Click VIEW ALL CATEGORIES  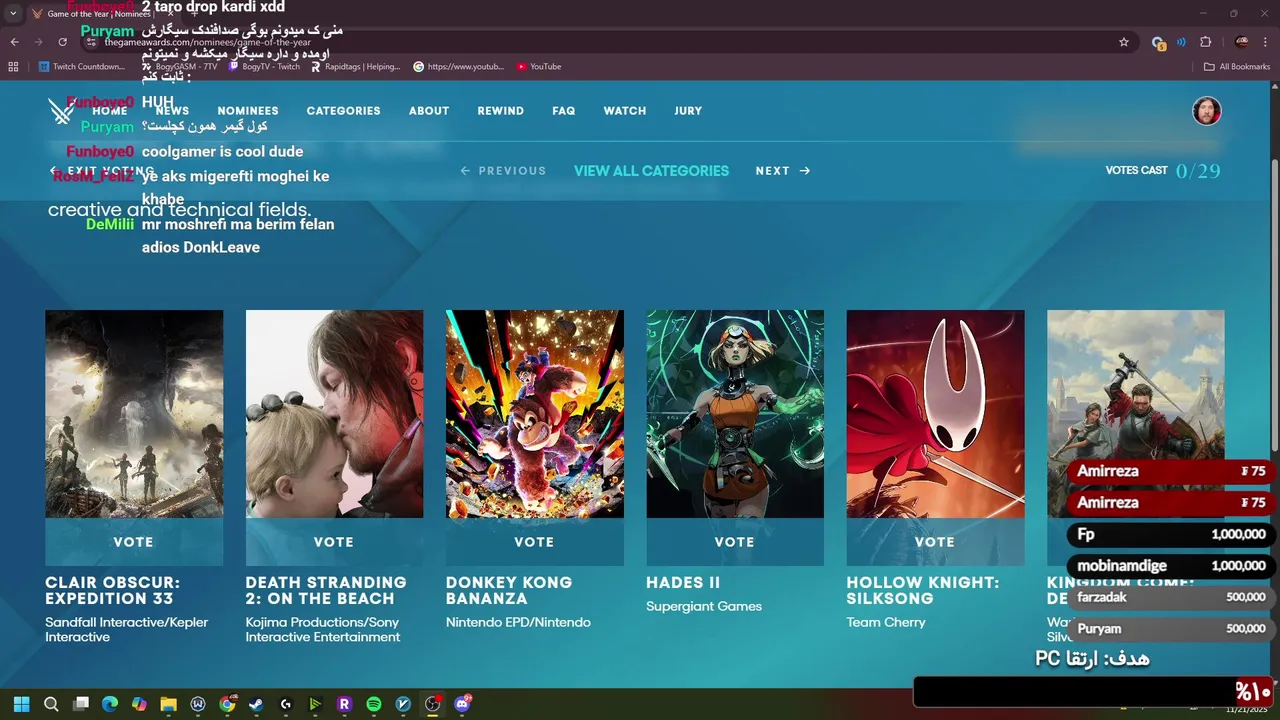[651, 171]
